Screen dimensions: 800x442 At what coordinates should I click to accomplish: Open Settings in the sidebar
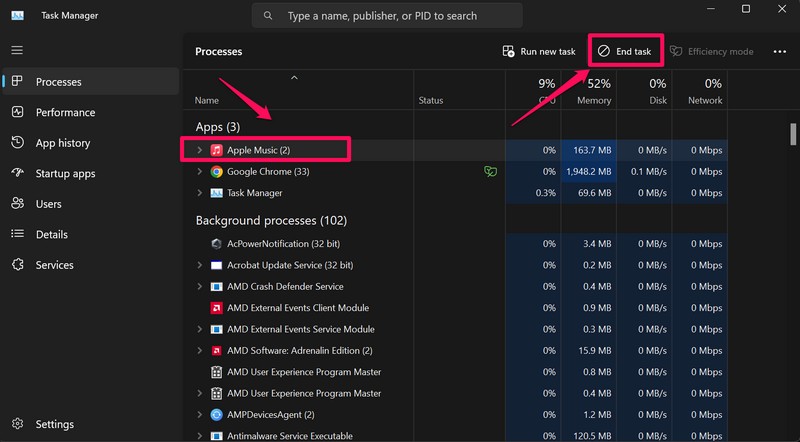(54, 424)
